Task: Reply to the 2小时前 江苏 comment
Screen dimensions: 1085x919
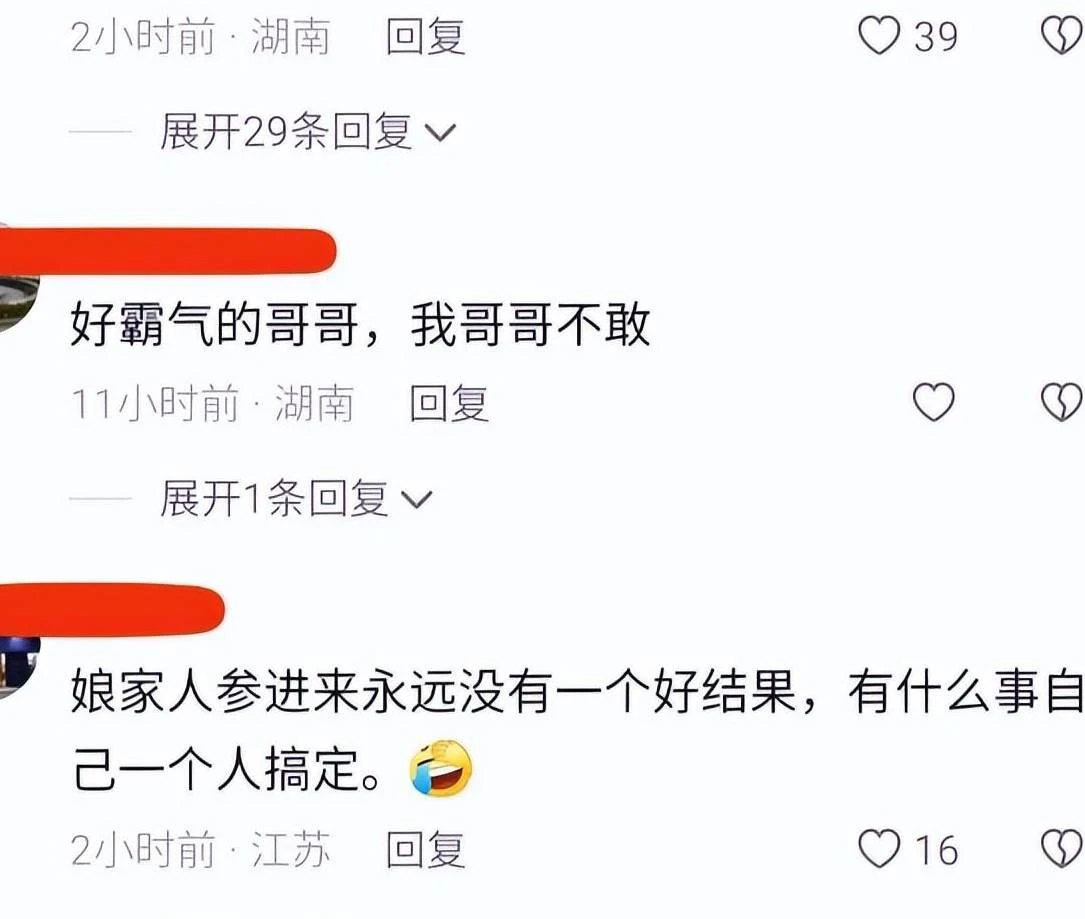Action: 425,850
